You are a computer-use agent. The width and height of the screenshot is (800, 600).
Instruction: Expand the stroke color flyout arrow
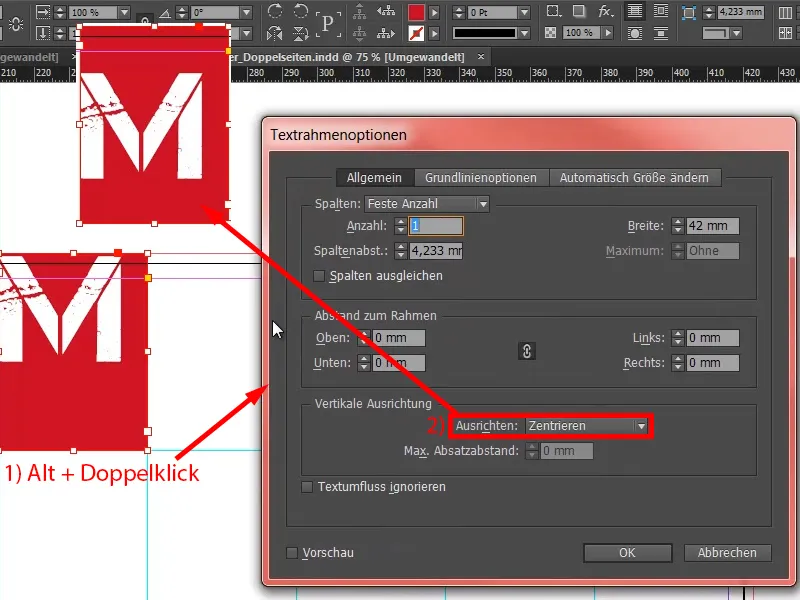(434, 34)
